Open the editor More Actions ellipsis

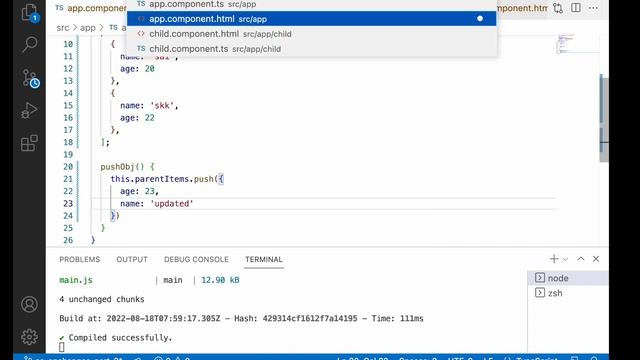pyautogui.click(x=593, y=8)
